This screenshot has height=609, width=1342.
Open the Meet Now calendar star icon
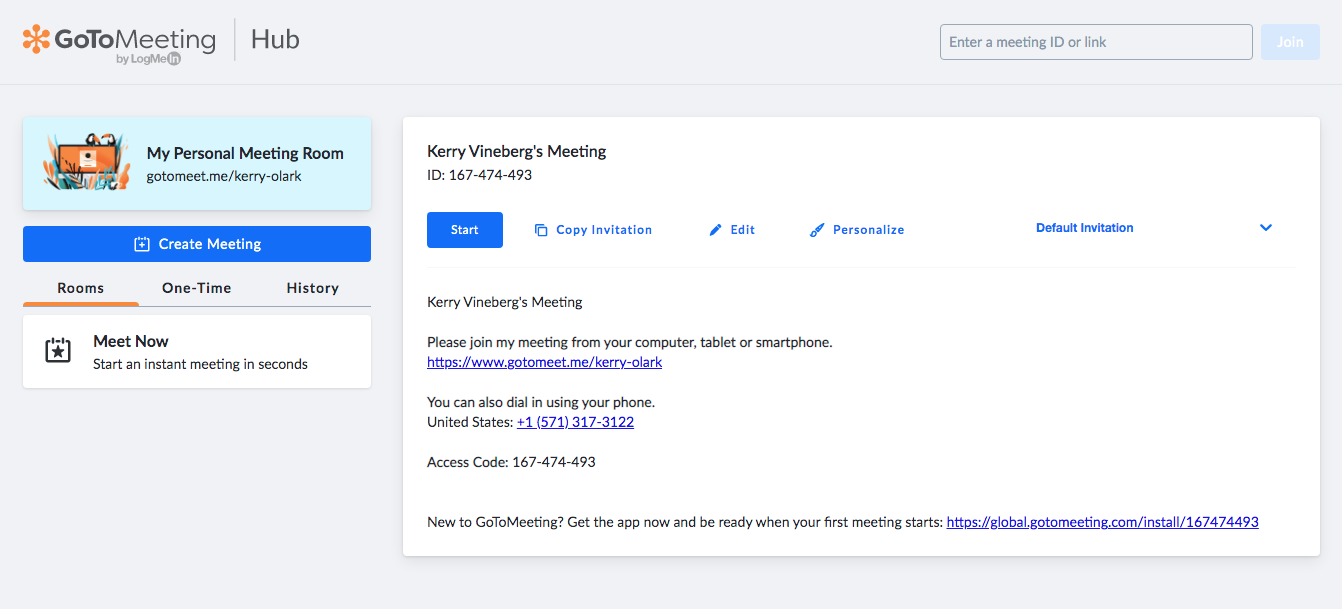(58, 351)
